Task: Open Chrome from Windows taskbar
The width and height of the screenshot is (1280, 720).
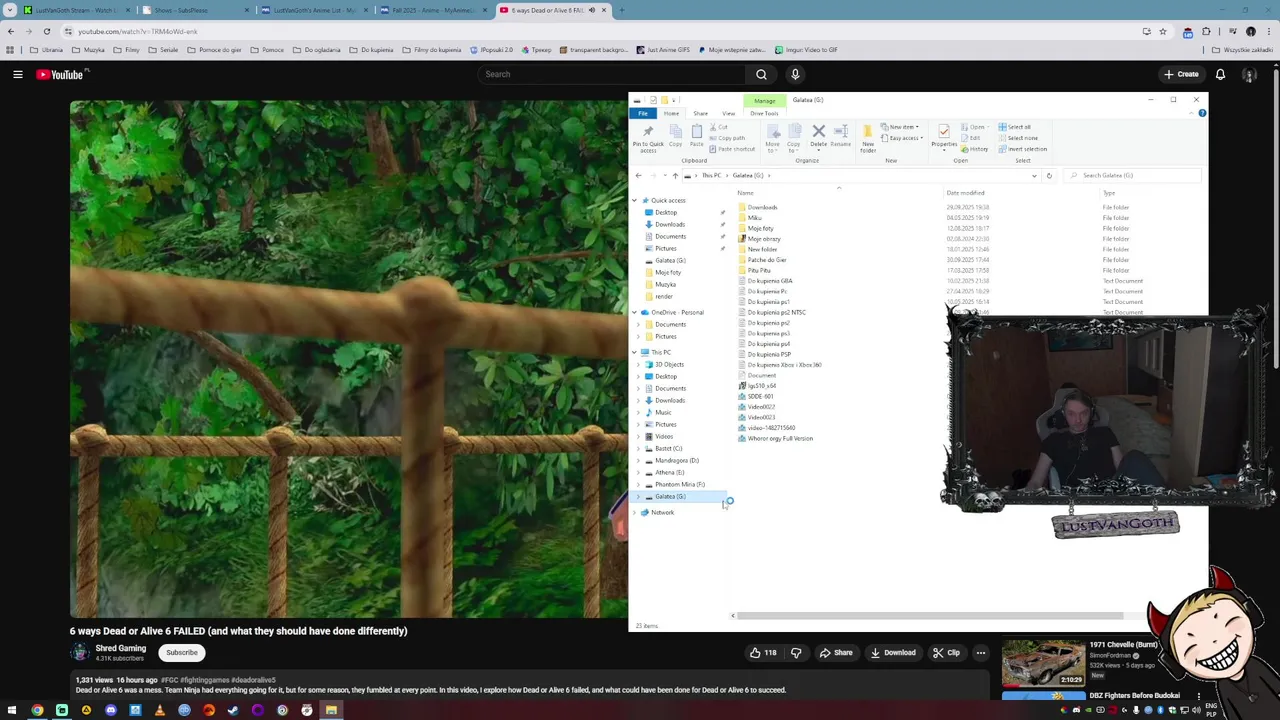Action: click(x=37, y=710)
